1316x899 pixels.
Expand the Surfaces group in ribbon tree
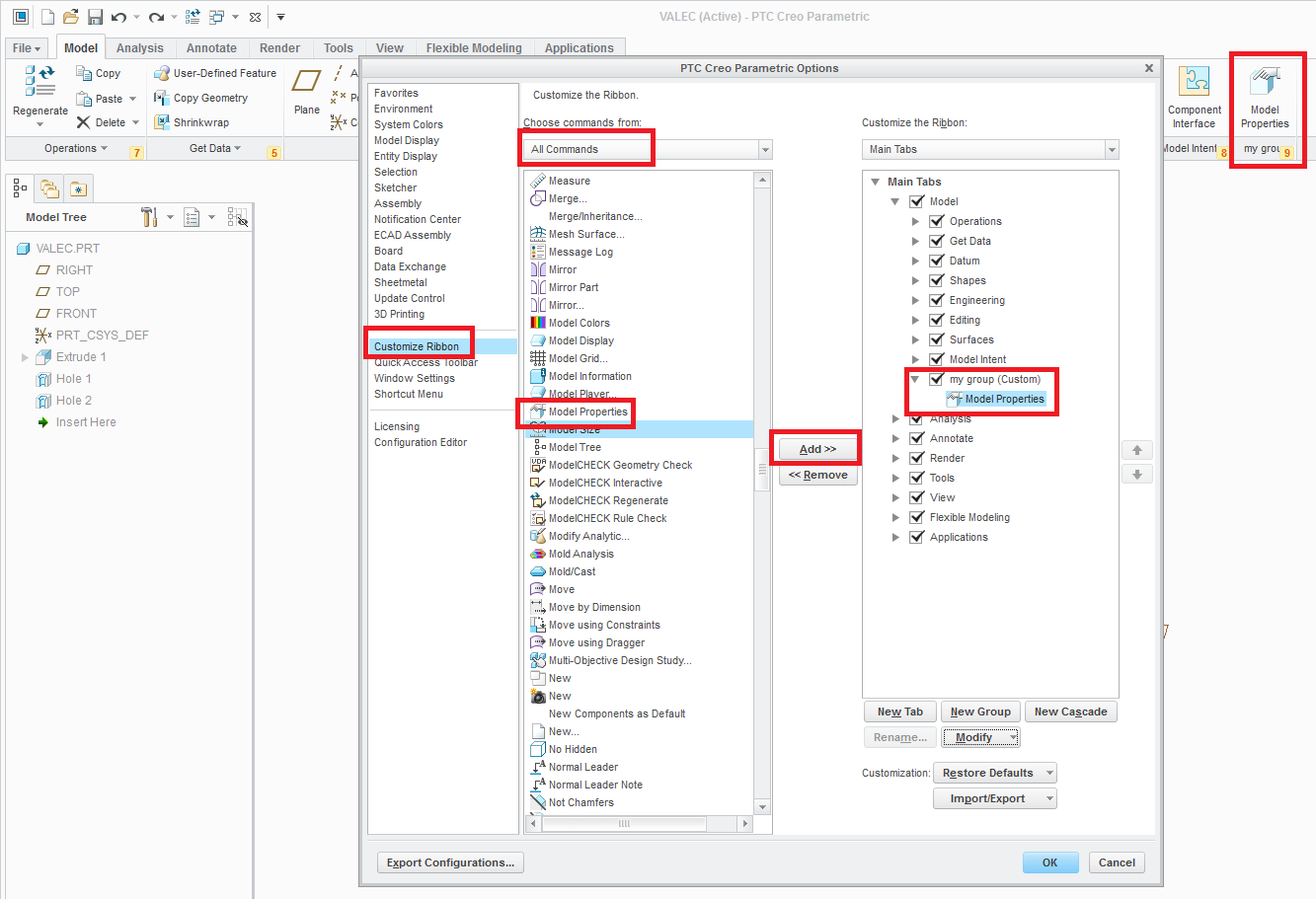pos(915,339)
